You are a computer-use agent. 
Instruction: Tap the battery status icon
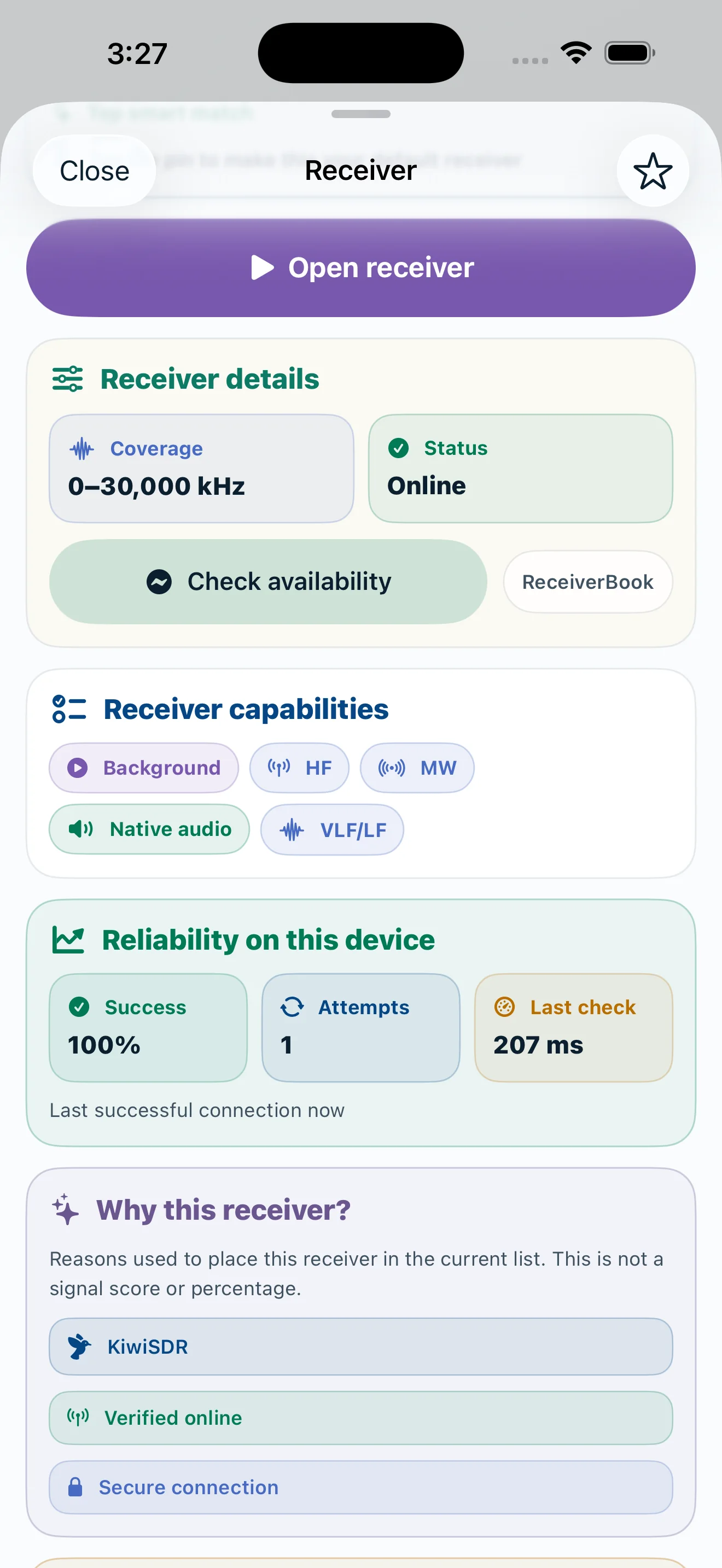click(630, 53)
